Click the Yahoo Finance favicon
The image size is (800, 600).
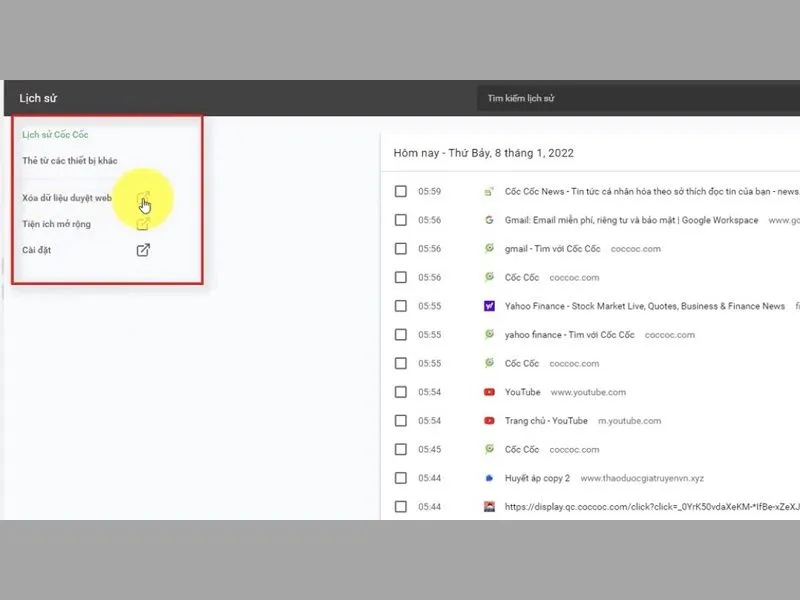[x=489, y=306]
